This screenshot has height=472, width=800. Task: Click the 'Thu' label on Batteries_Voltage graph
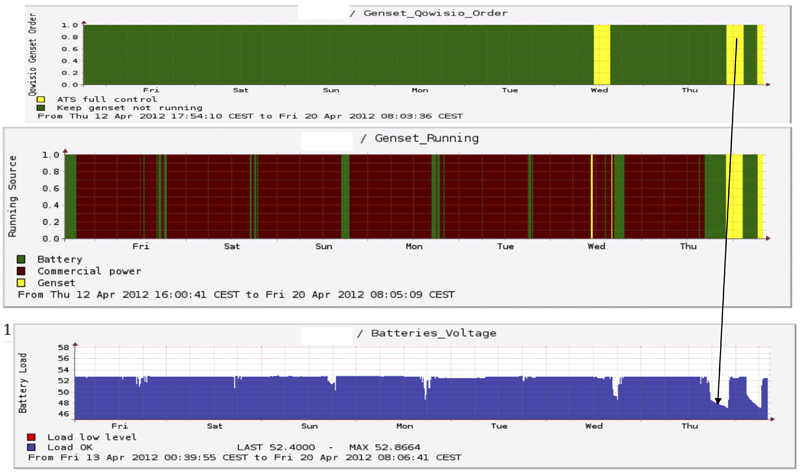click(x=689, y=426)
